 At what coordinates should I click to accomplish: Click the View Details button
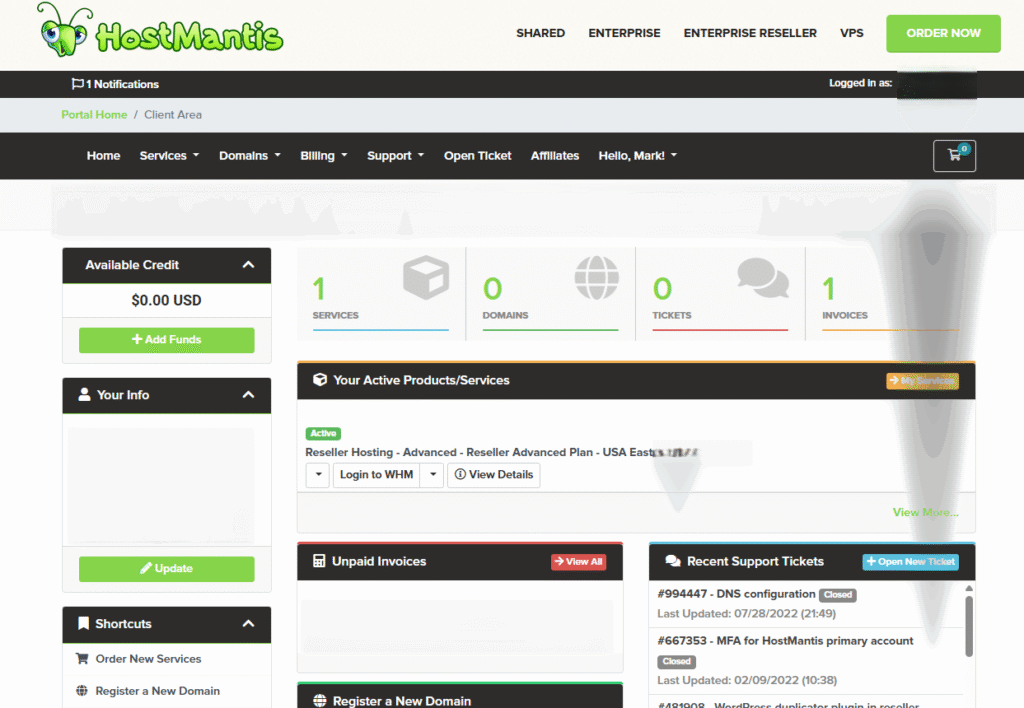coord(494,475)
